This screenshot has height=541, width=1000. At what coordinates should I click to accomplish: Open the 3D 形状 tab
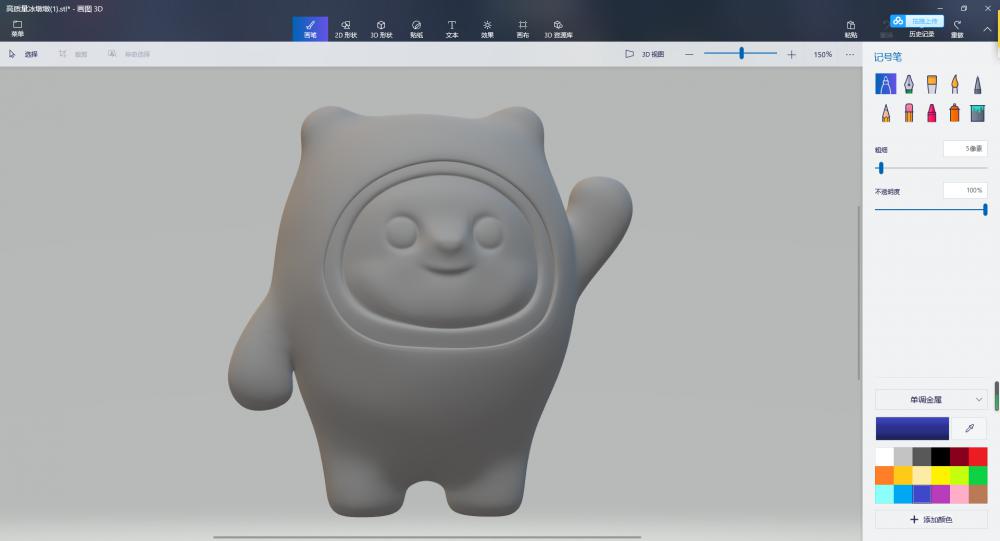tap(381, 29)
